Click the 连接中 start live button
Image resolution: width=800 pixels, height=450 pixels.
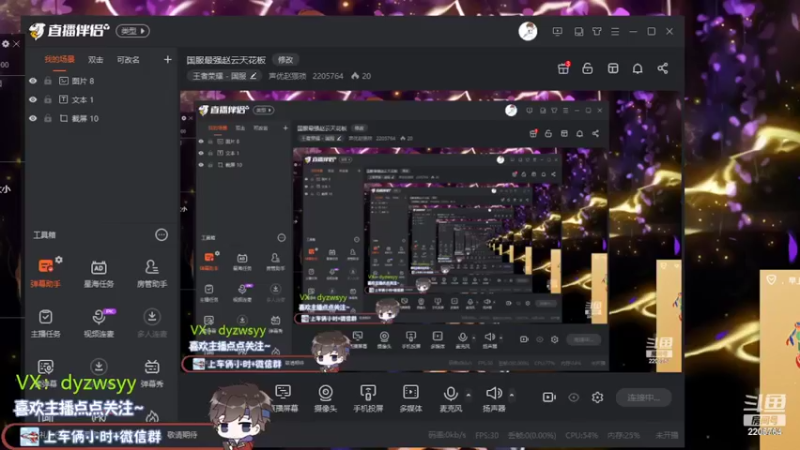click(x=643, y=397)
